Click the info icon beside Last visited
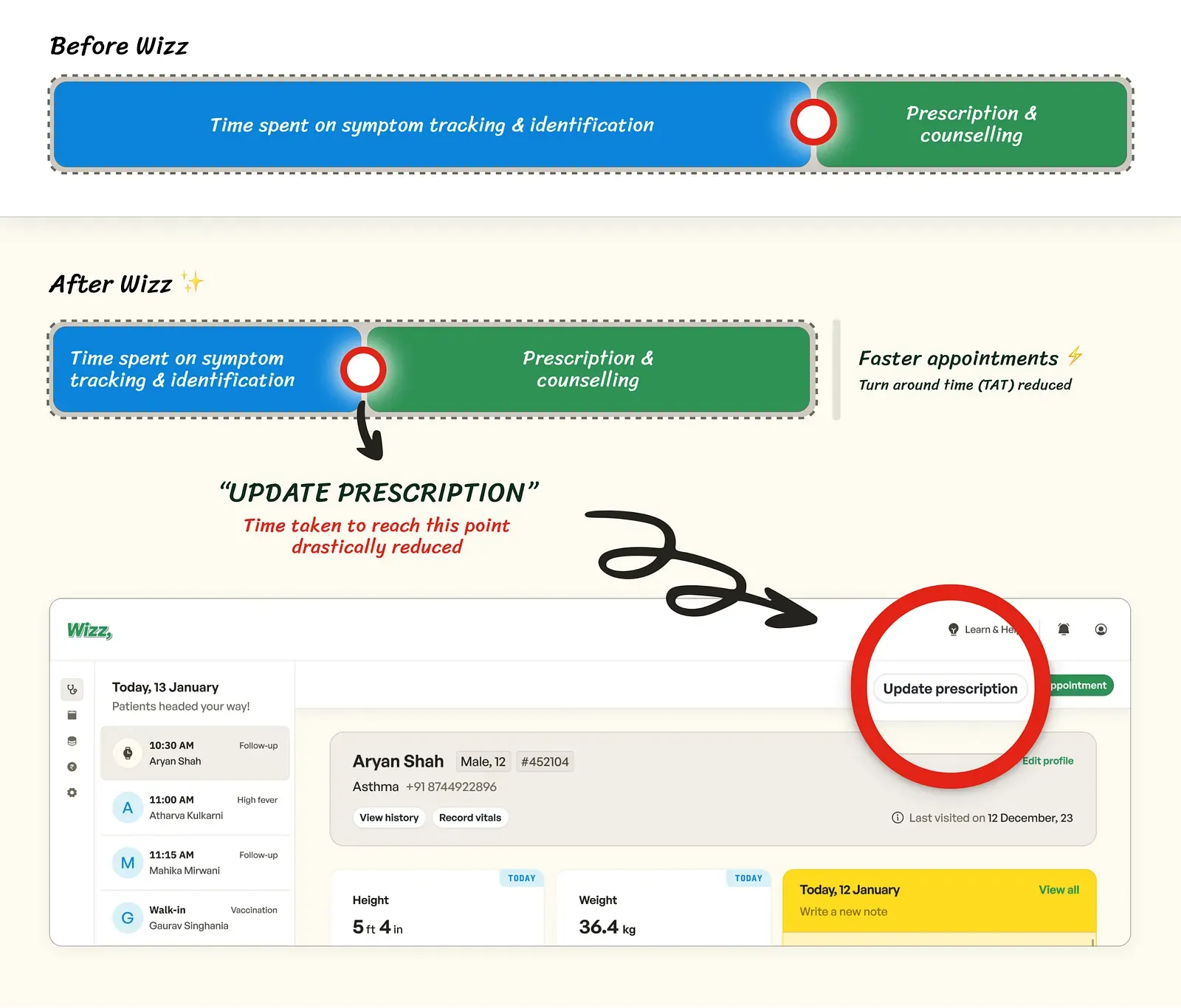Viewport: 1181px width, 1008px height. [x=898, y=818]
